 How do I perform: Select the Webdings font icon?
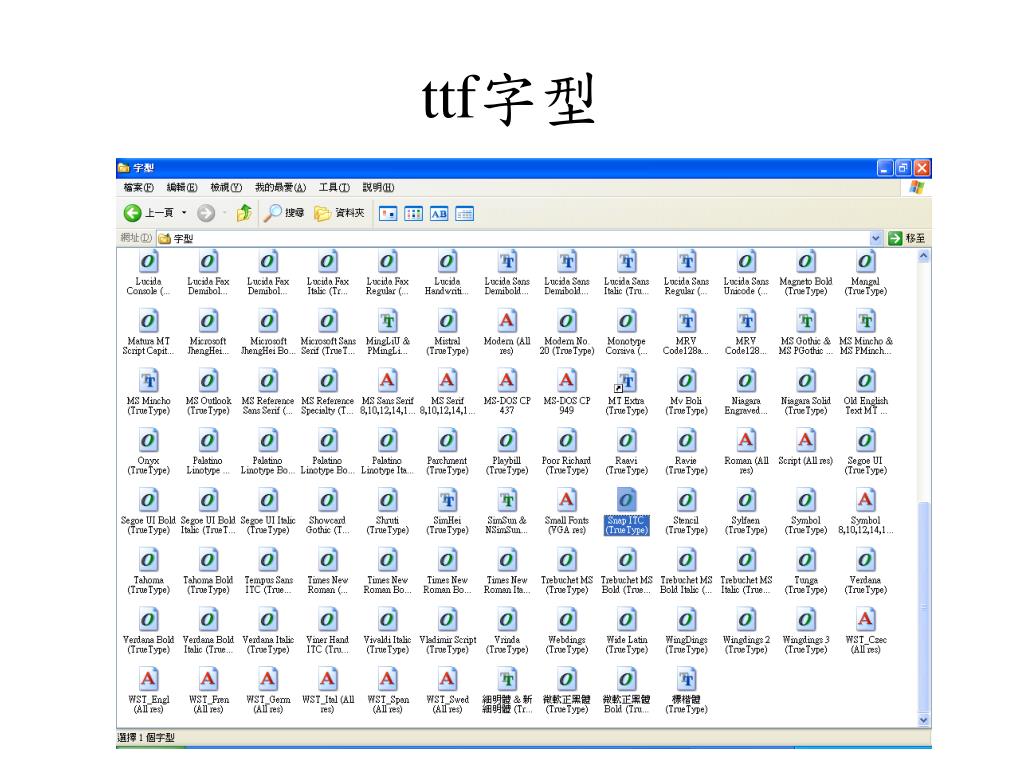coord(566,620)
